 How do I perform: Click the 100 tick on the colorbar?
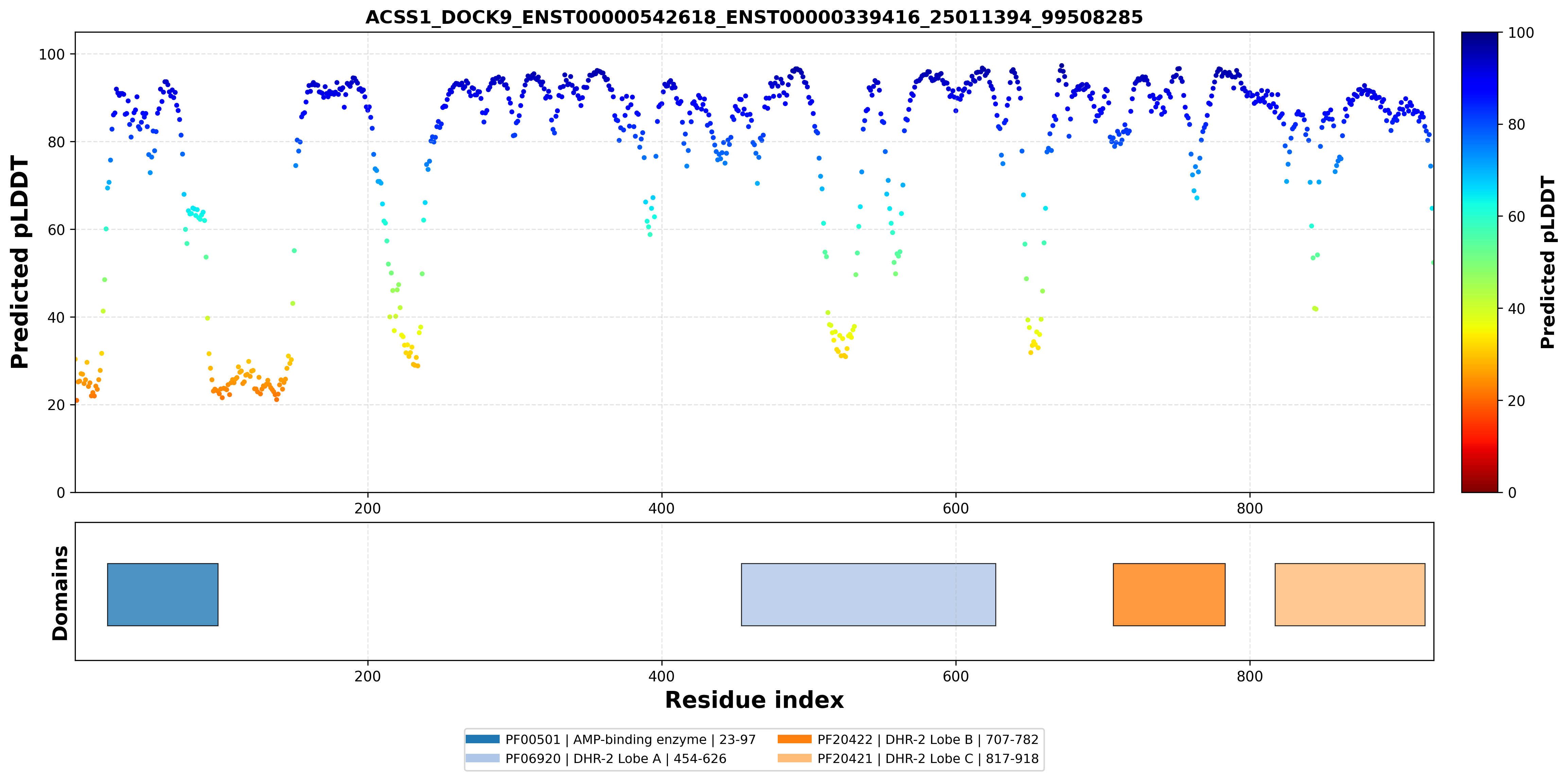coord(1520,33)
